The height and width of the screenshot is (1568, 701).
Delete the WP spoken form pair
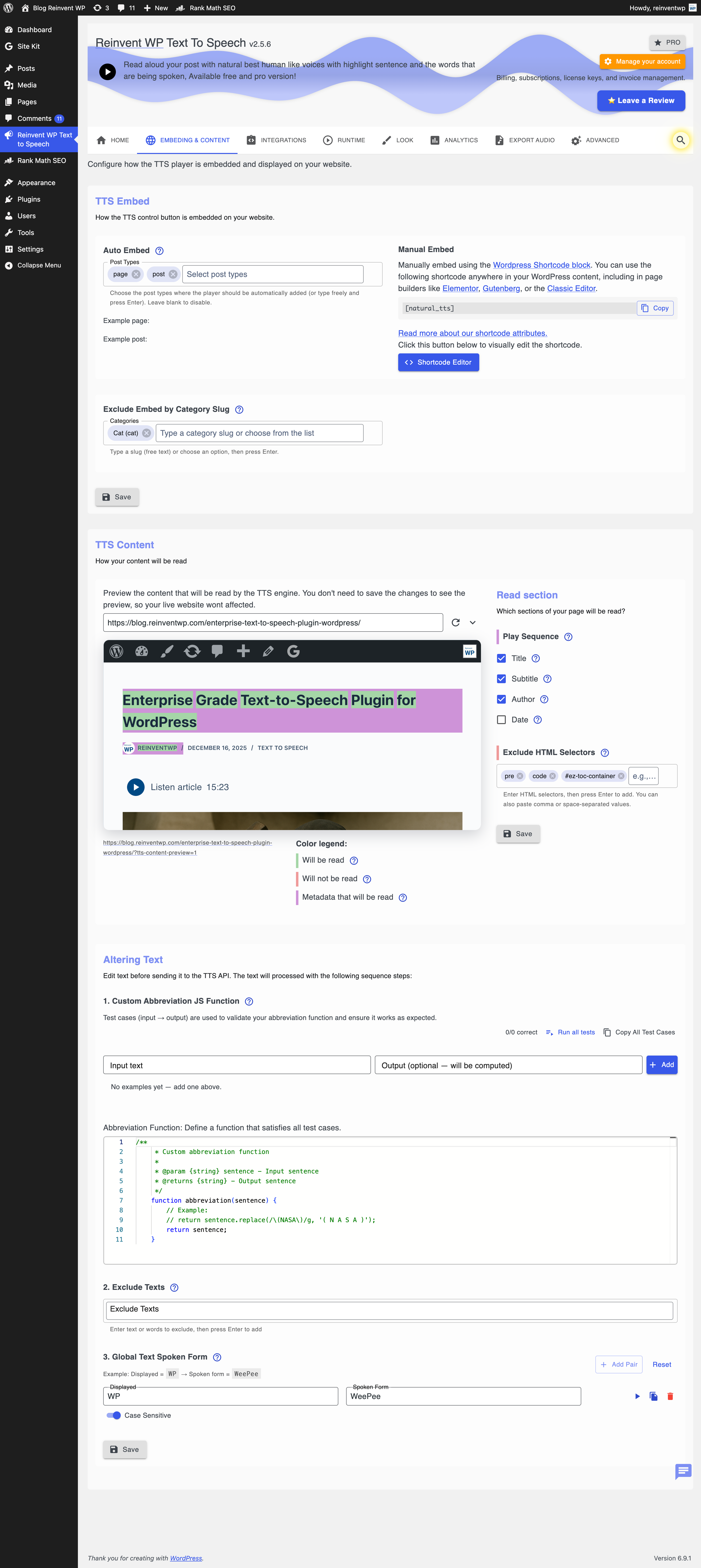coord(670,1396)
